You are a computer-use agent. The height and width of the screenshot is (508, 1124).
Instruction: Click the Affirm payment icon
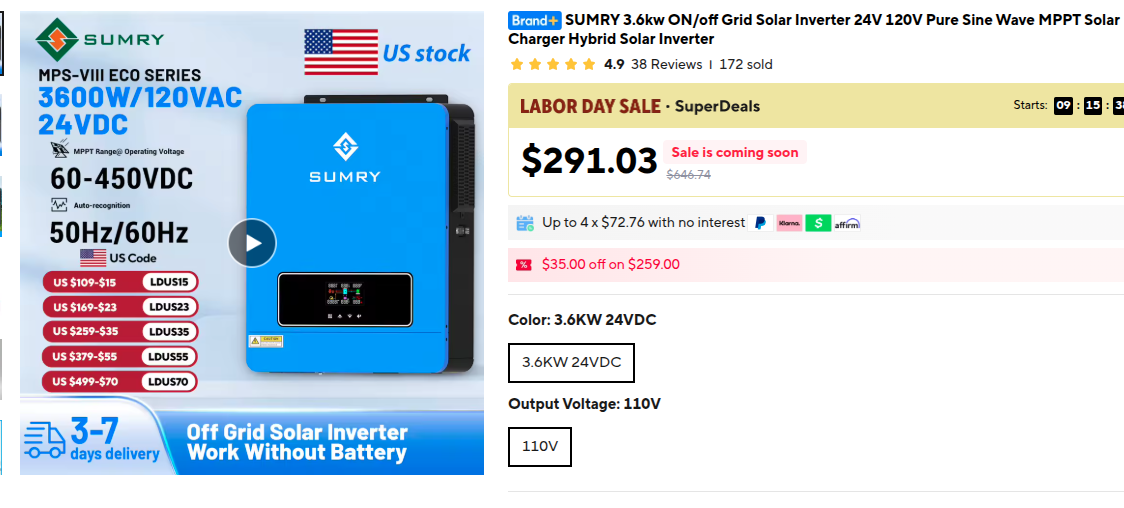click(847, 223)
